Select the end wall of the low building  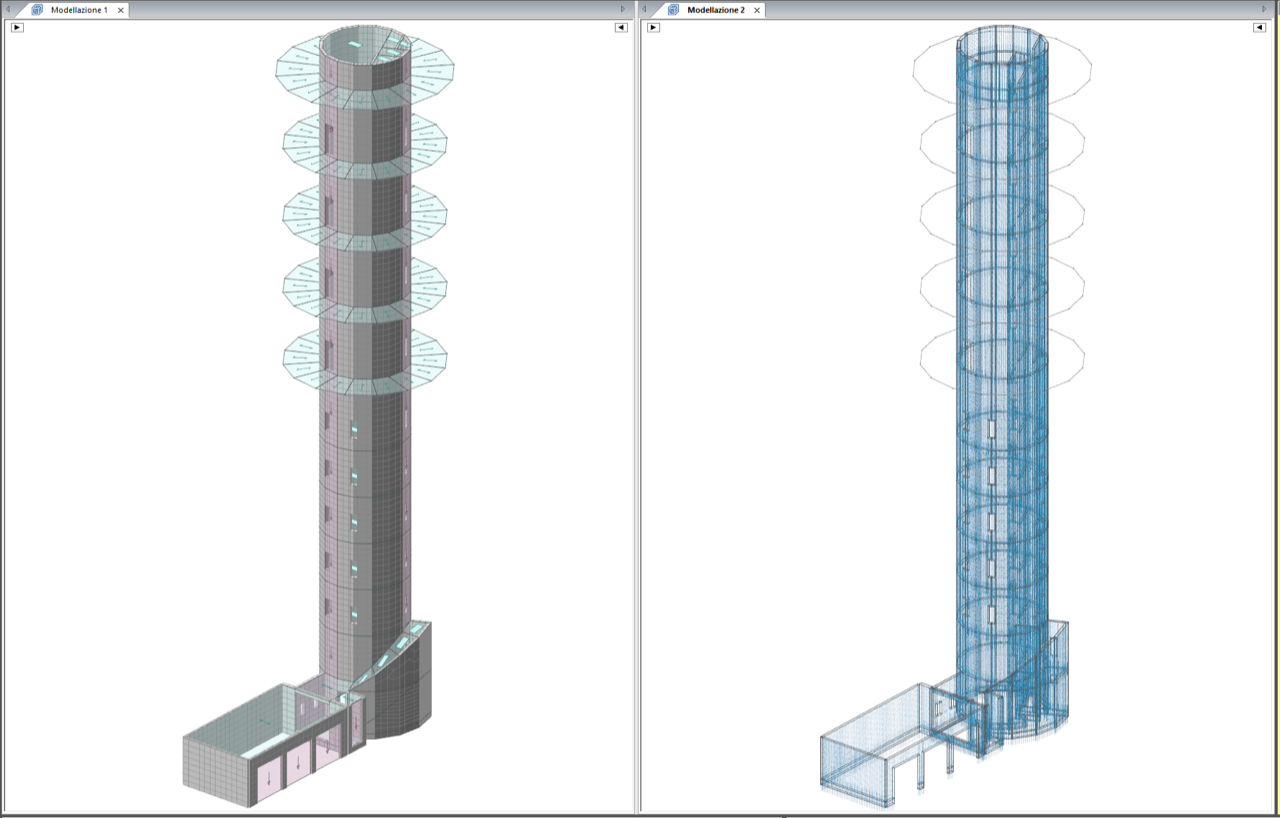(214, 768)
